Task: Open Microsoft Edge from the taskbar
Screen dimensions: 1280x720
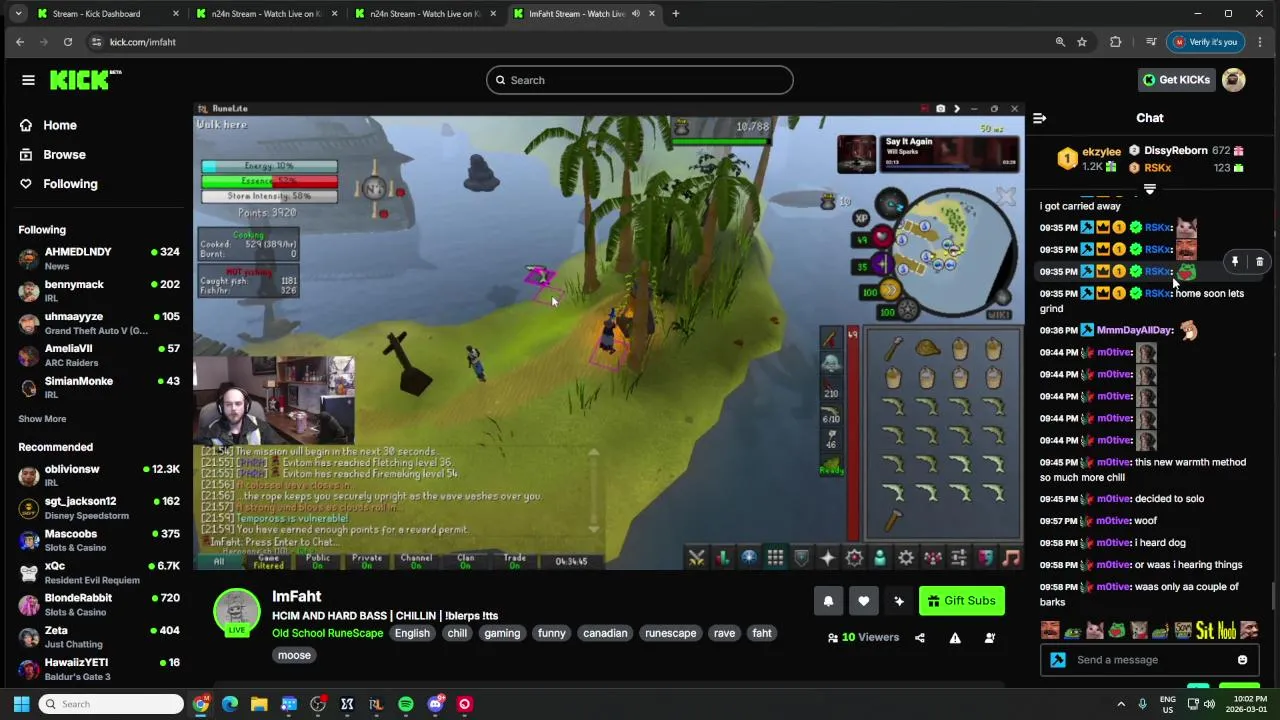Action: click(x=230, y=704)
